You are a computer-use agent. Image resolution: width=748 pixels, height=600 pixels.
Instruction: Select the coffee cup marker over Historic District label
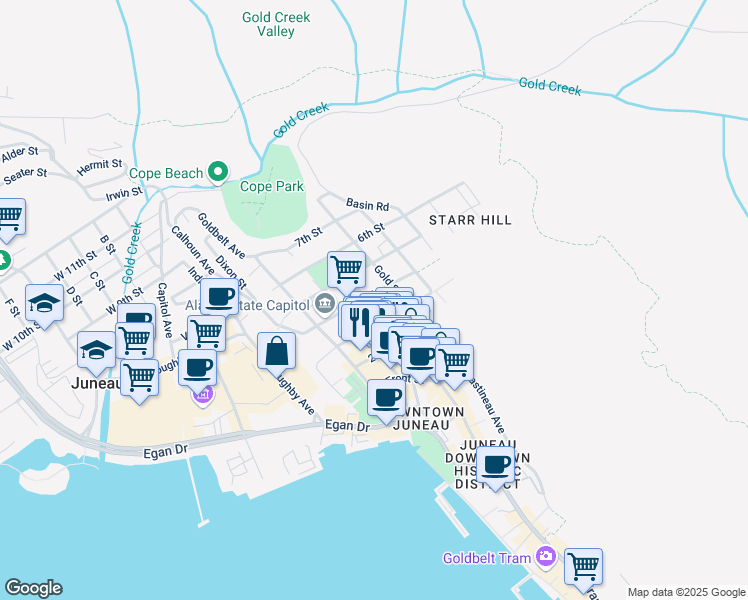pyautogui.click(x=496, y=466)
